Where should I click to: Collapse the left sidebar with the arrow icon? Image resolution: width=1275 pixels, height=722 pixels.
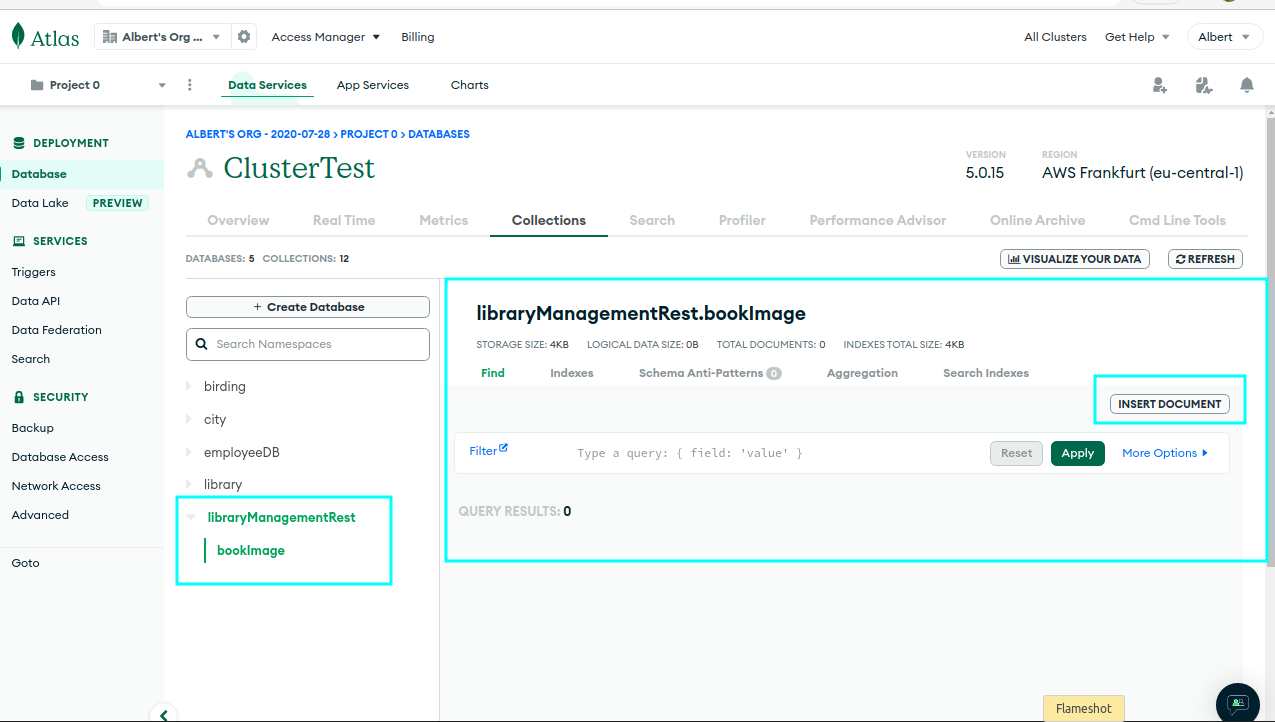[164, 713]
